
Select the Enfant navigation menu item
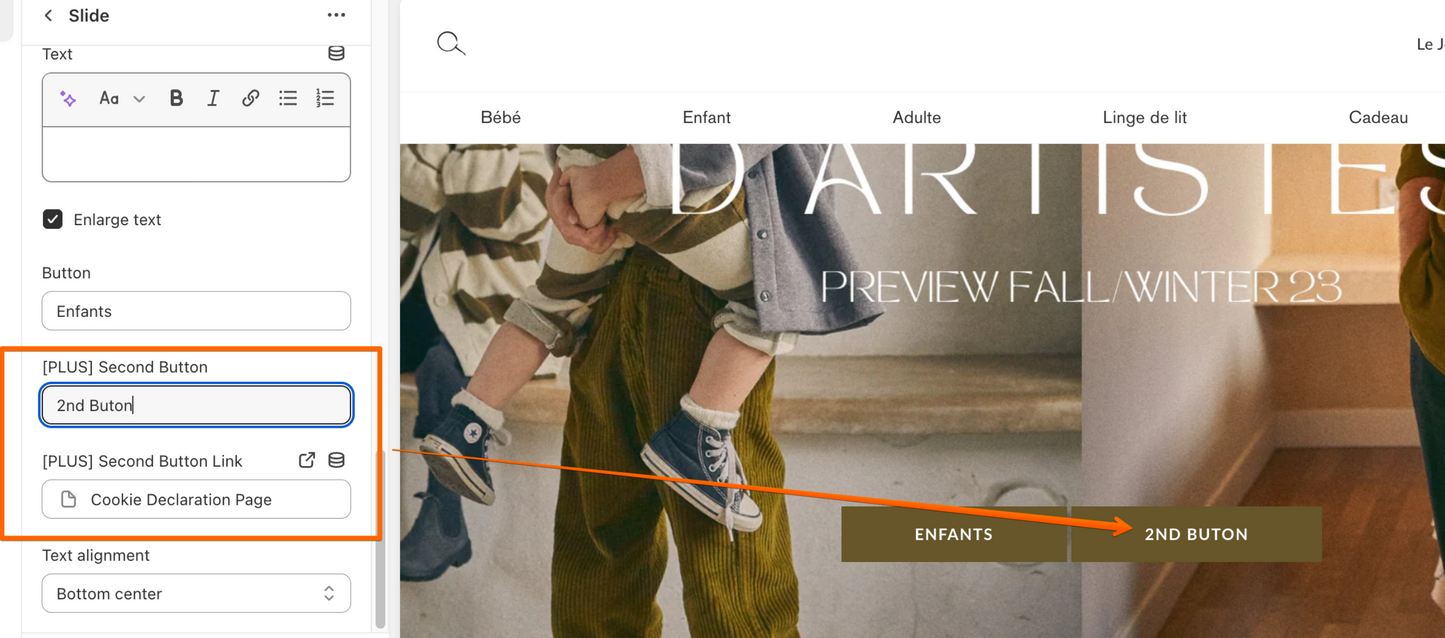point(706,117)
